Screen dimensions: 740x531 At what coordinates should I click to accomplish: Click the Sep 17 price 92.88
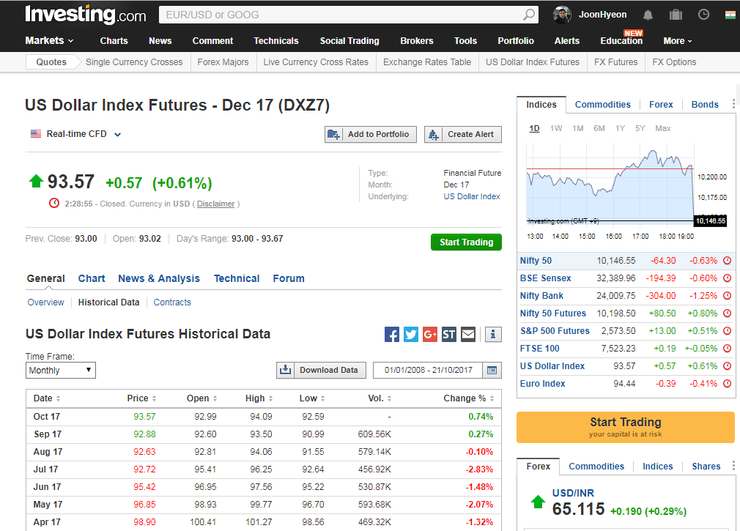tap(144, 434)
